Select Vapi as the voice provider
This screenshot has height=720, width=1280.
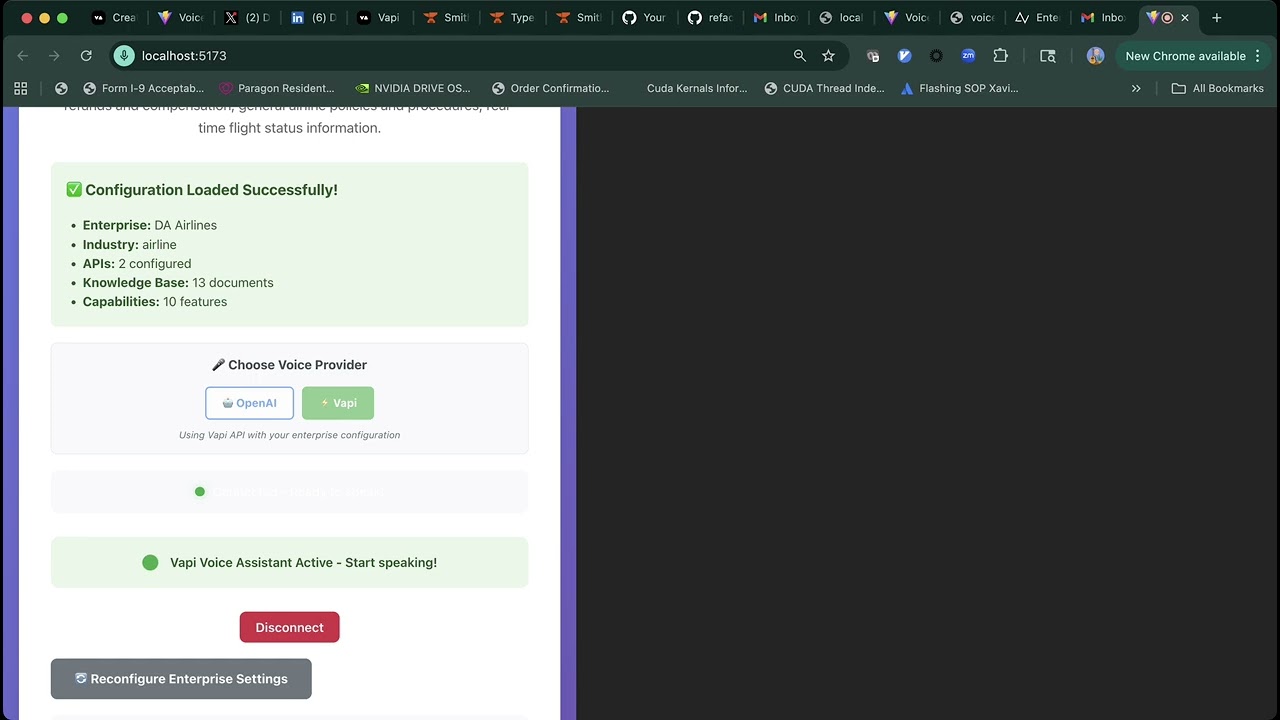[x=338, y=403]
